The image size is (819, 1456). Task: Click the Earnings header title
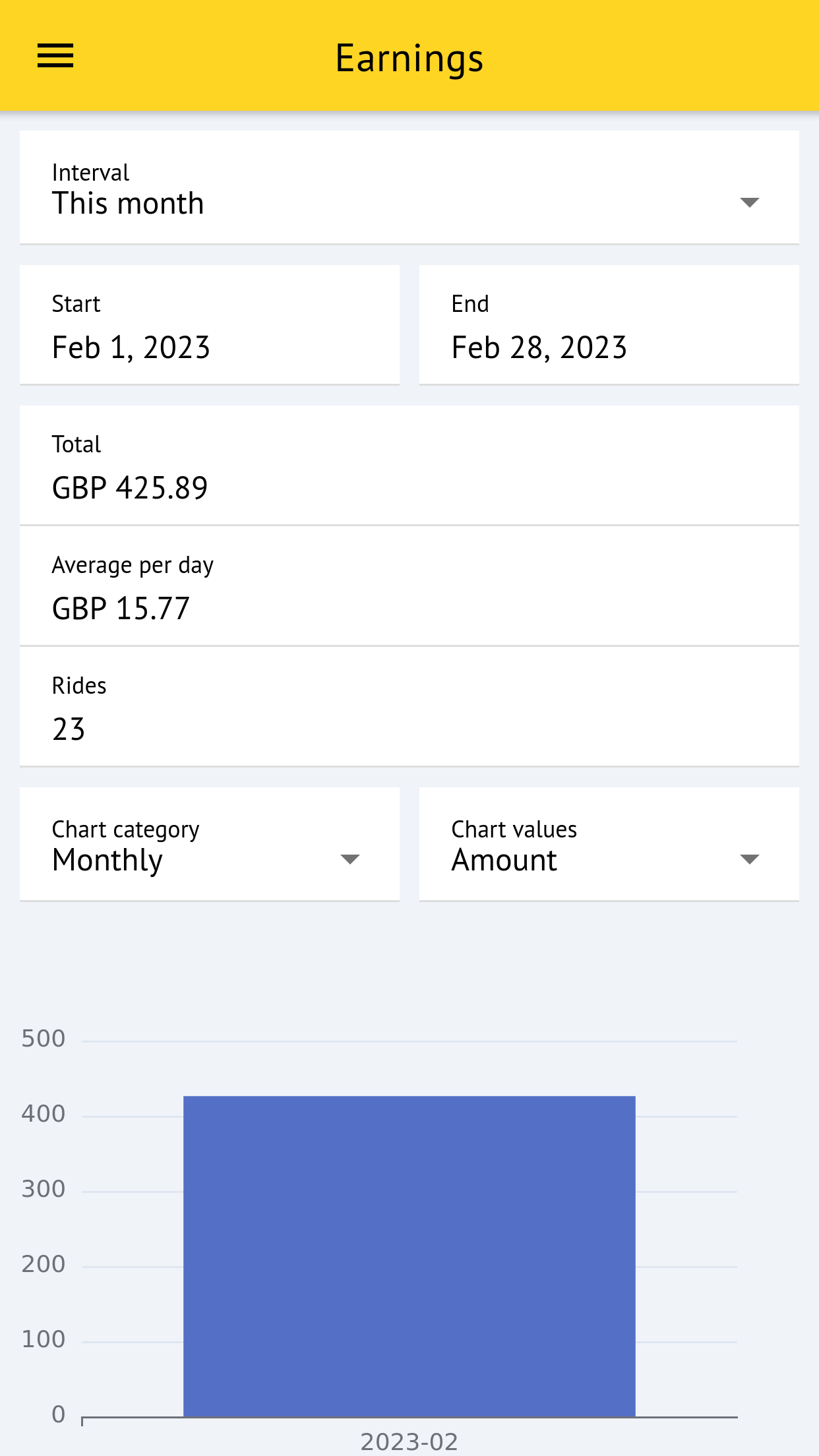click(x=409, y=58)
